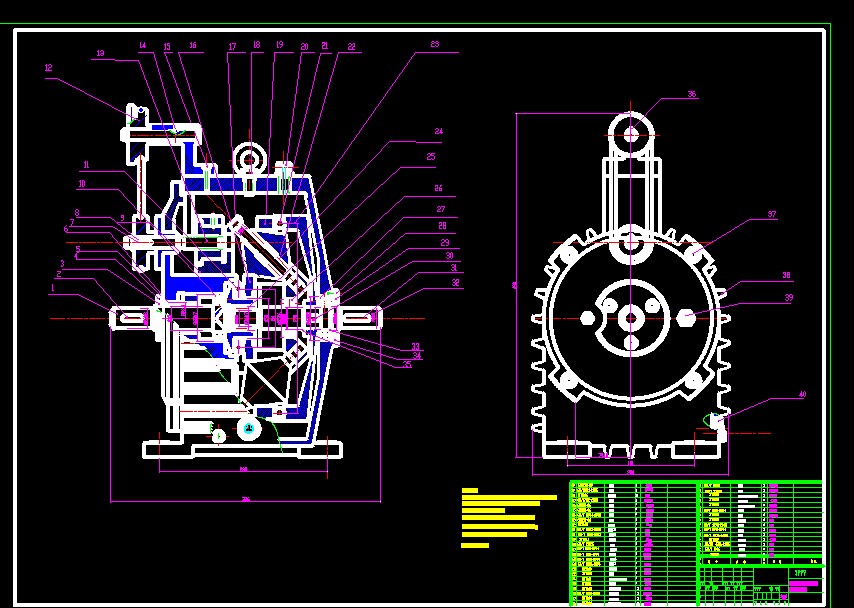854x608 pixels.
Task: Click callout number 6 label
Action: pos(66,229)
